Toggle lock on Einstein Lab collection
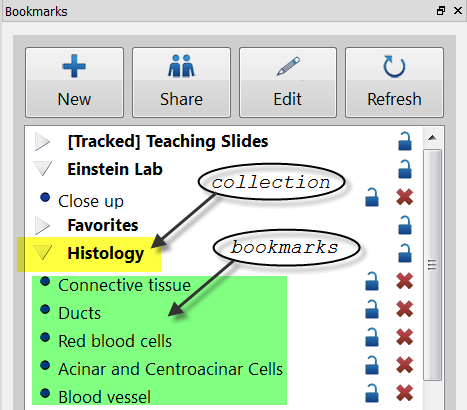Viewport: 467px width, 410px height. [x=405, y=169]
